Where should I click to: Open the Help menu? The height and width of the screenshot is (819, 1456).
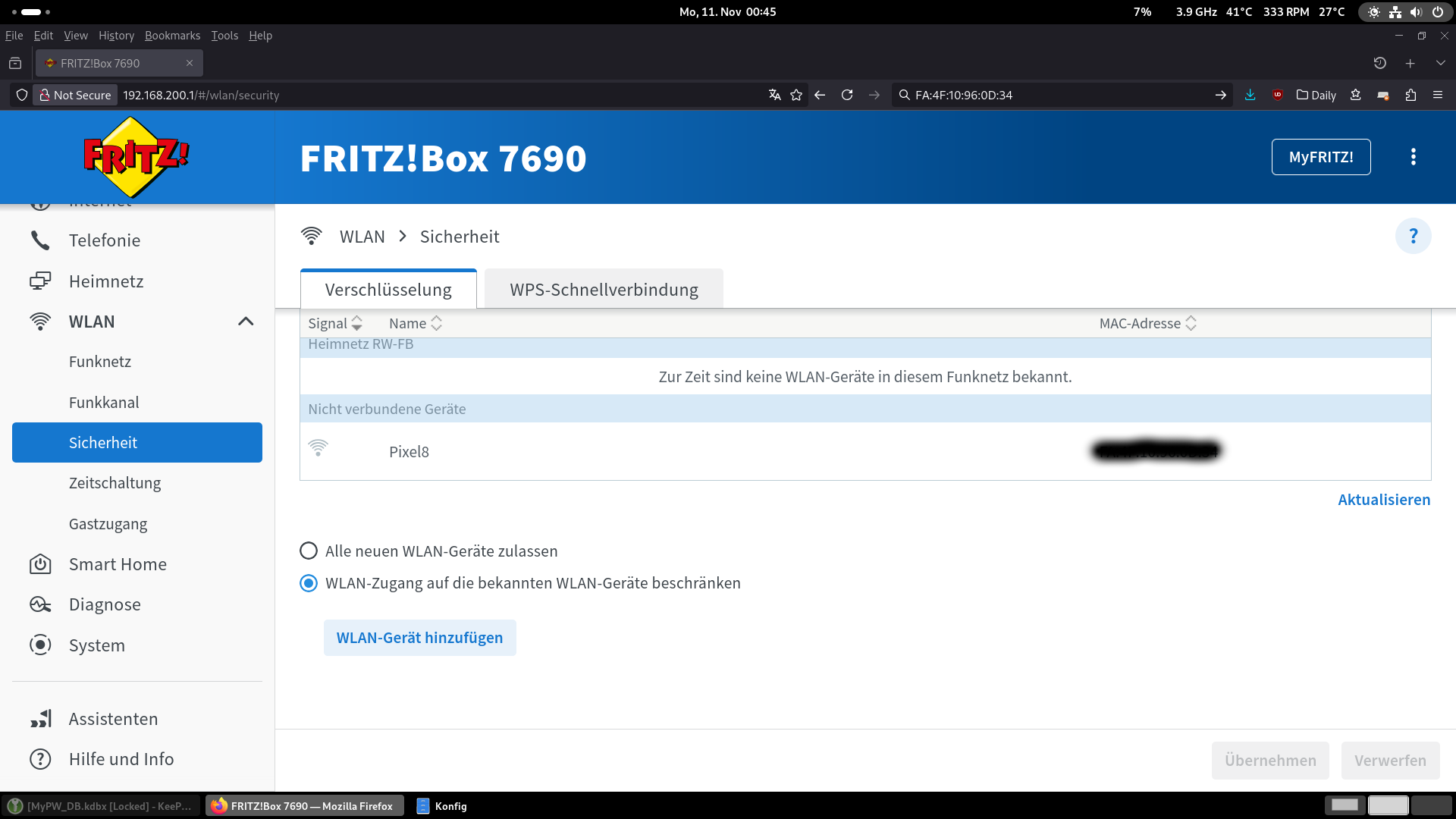(260, 36)
